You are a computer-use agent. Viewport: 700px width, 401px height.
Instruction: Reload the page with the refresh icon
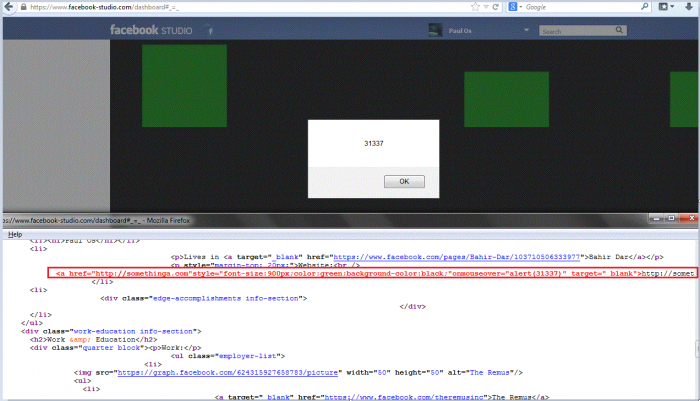click(496, 7)
